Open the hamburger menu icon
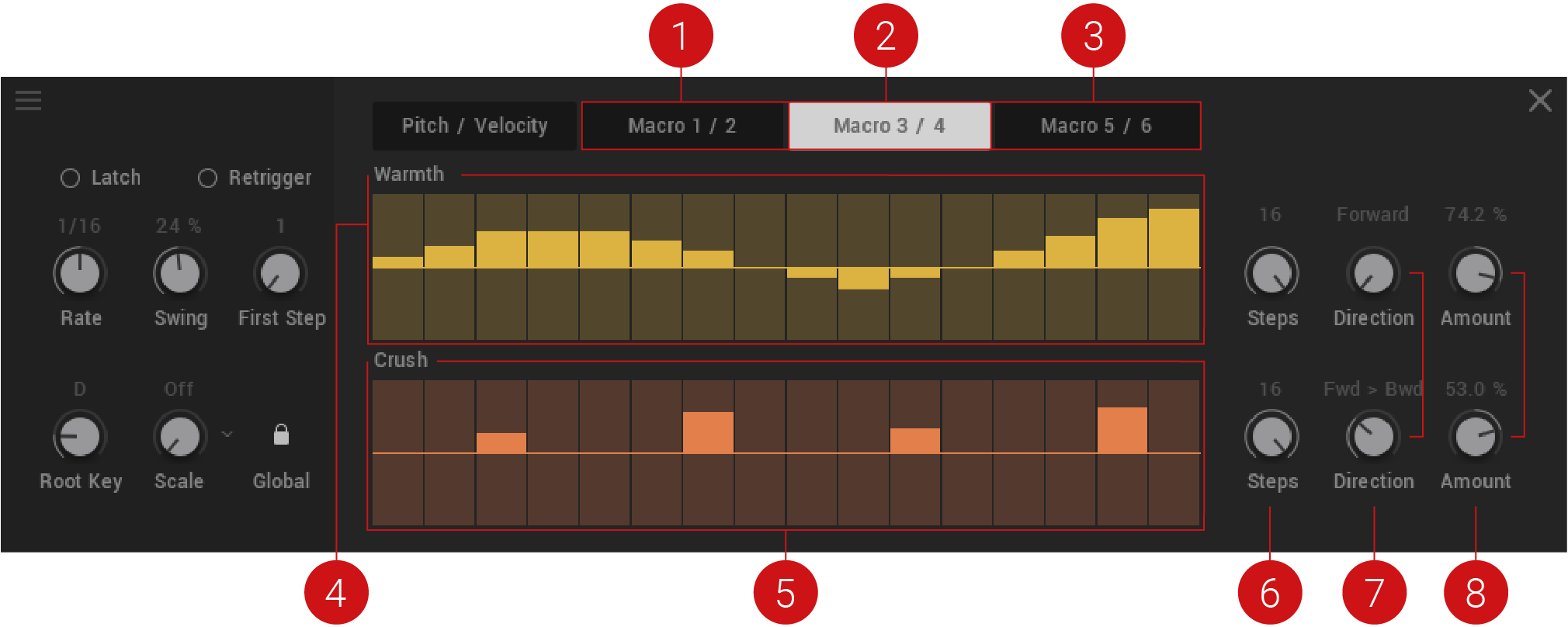This screenshot has height=627, width=1568. pyautogui.click(x=28, y=100)
